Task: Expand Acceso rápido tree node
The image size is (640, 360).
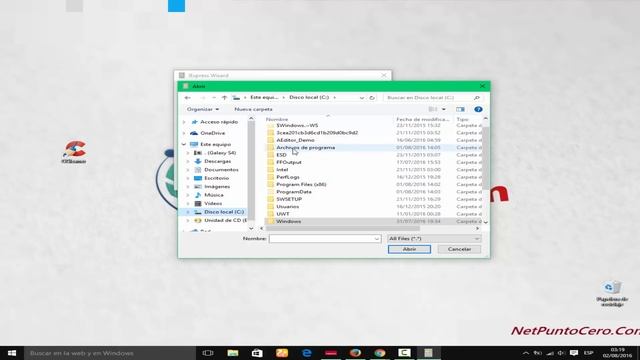Action: pyautogui.click(x=184, y=122)
